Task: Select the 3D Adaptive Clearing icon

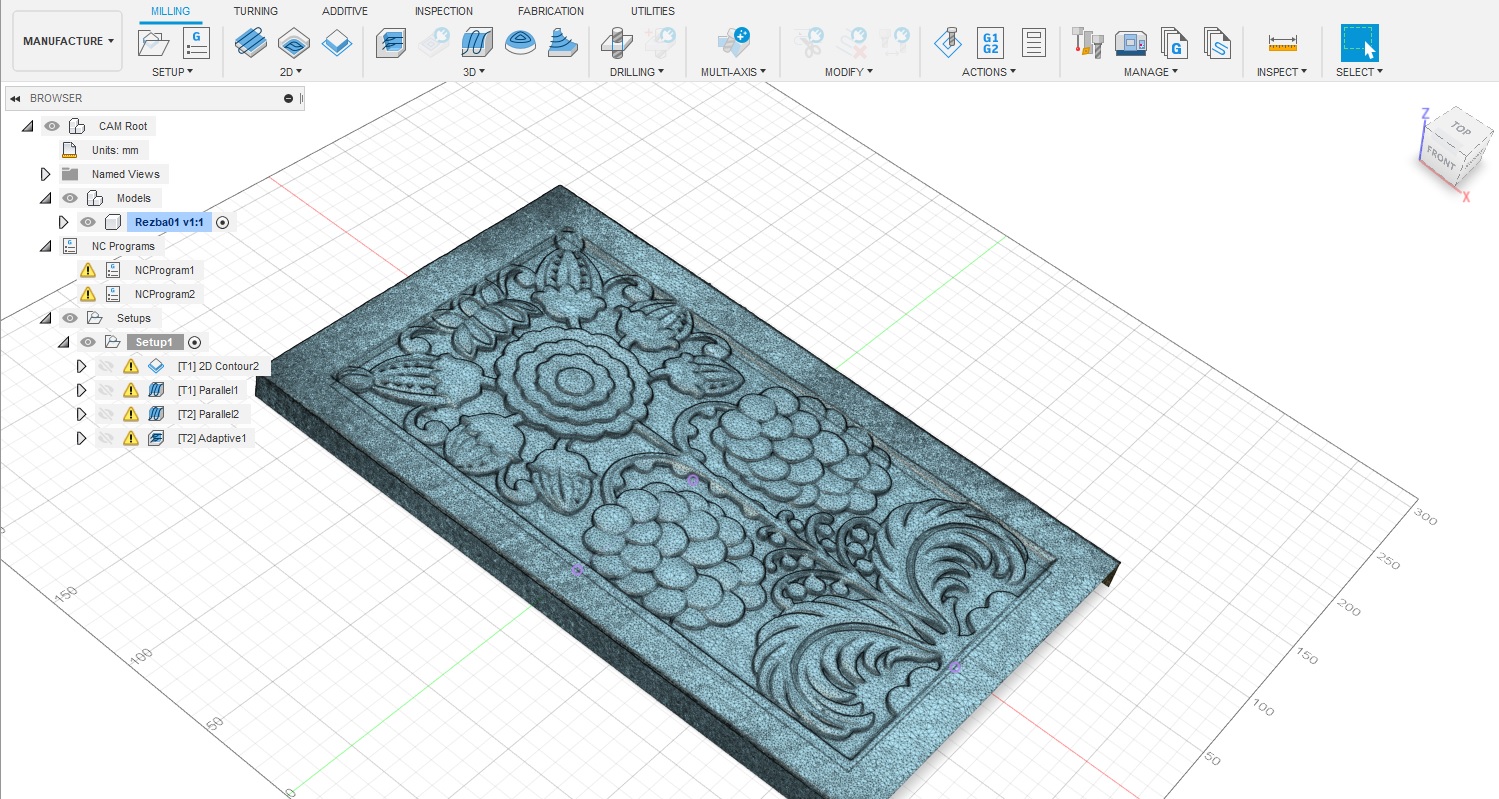Action: 391,43
